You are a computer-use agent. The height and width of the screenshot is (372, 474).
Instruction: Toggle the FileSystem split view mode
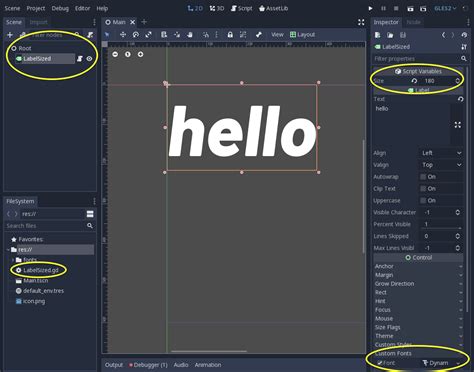[90, 214]
